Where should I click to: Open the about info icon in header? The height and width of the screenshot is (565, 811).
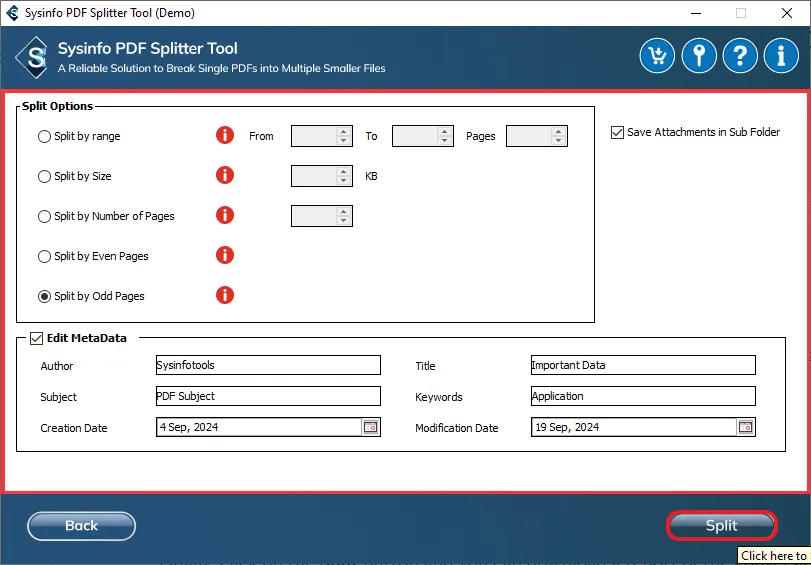click(781, 56)
